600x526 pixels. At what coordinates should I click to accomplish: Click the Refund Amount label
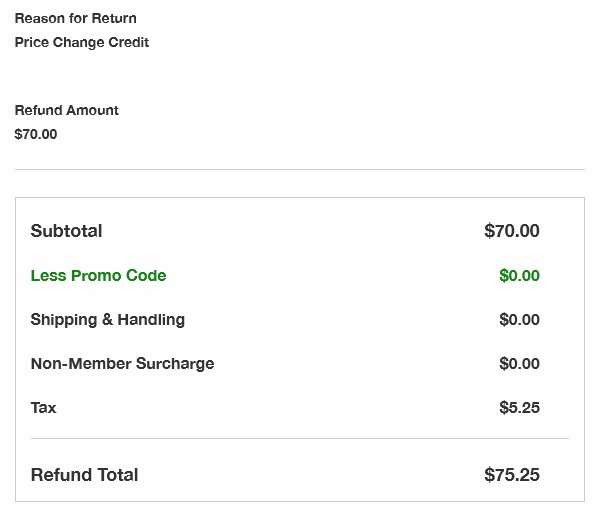67,110
